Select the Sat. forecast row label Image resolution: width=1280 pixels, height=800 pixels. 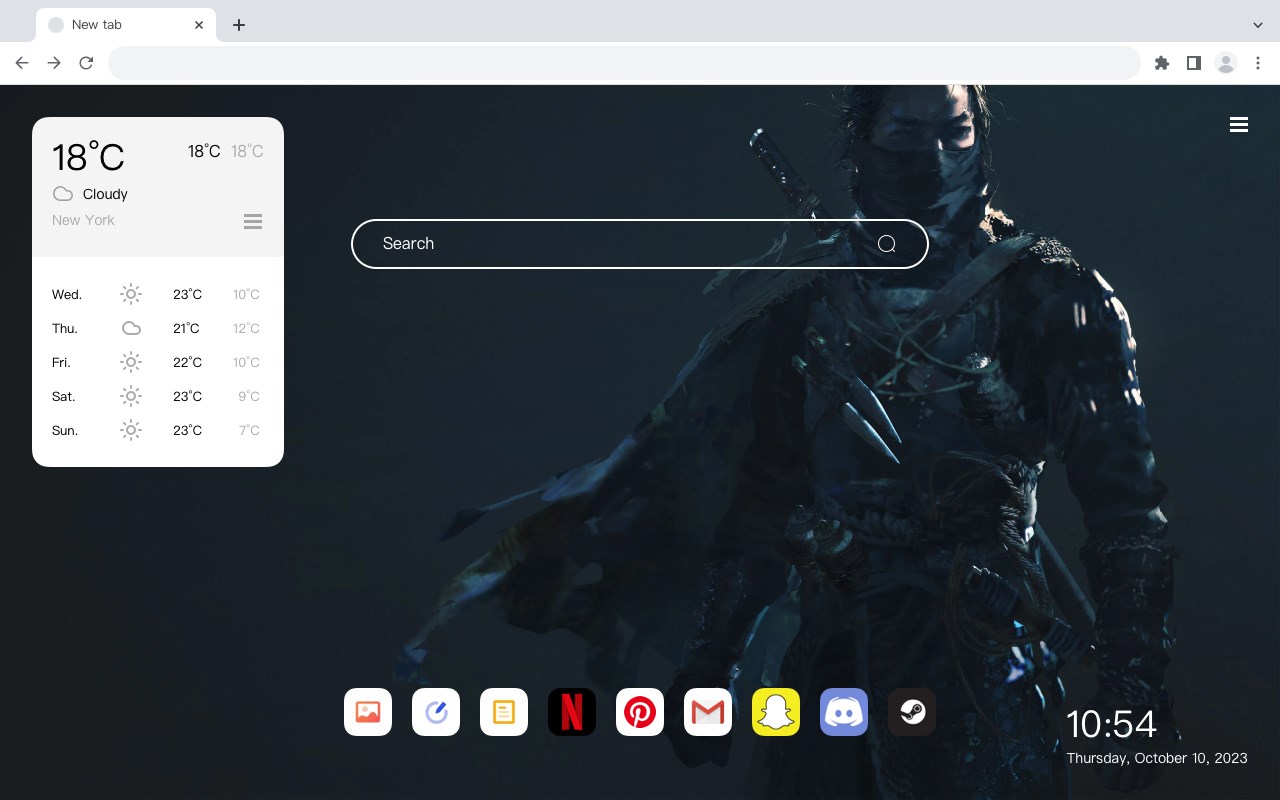point(64,396)
